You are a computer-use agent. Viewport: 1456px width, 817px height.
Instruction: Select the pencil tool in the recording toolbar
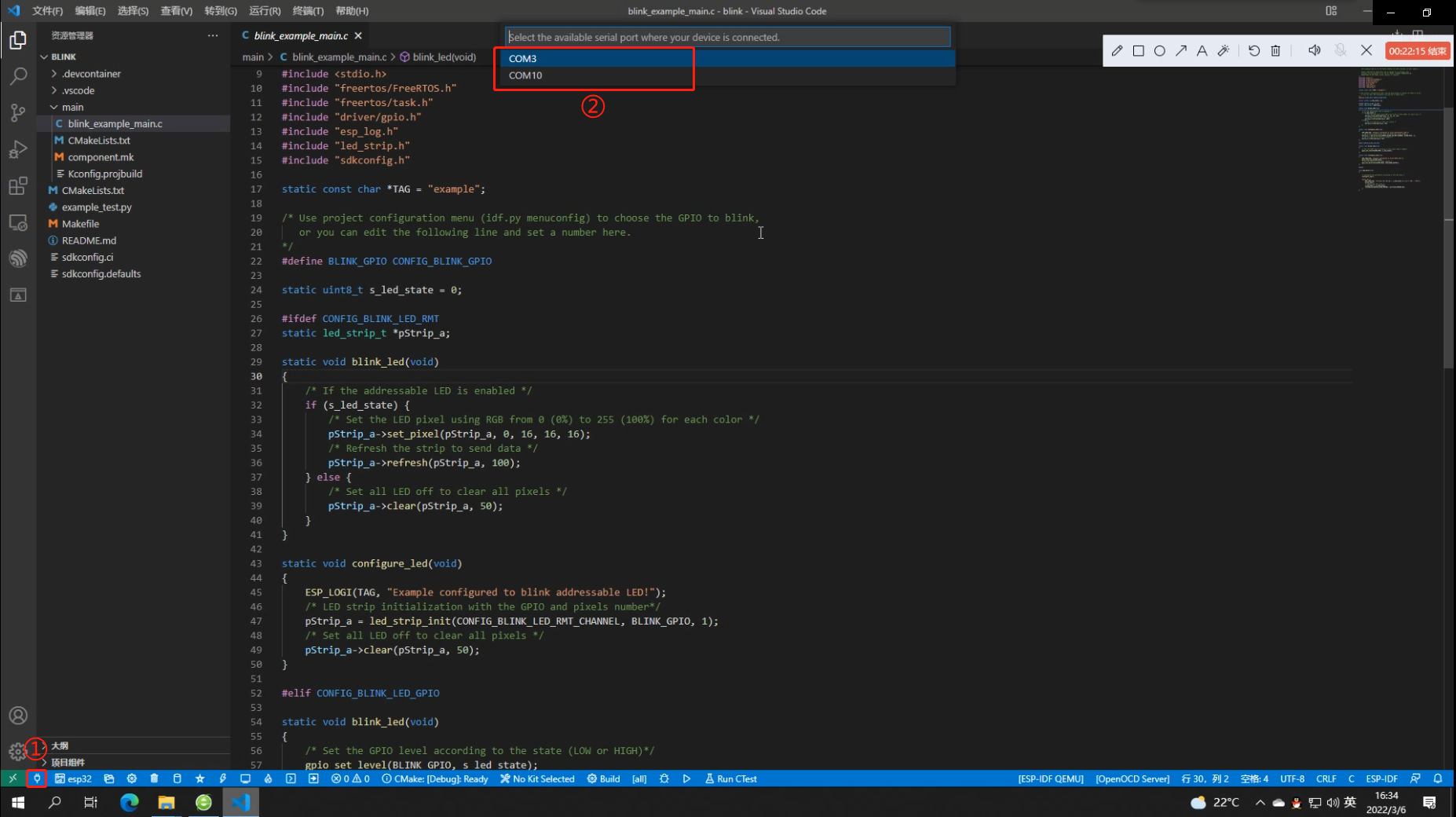point(1118,50)
